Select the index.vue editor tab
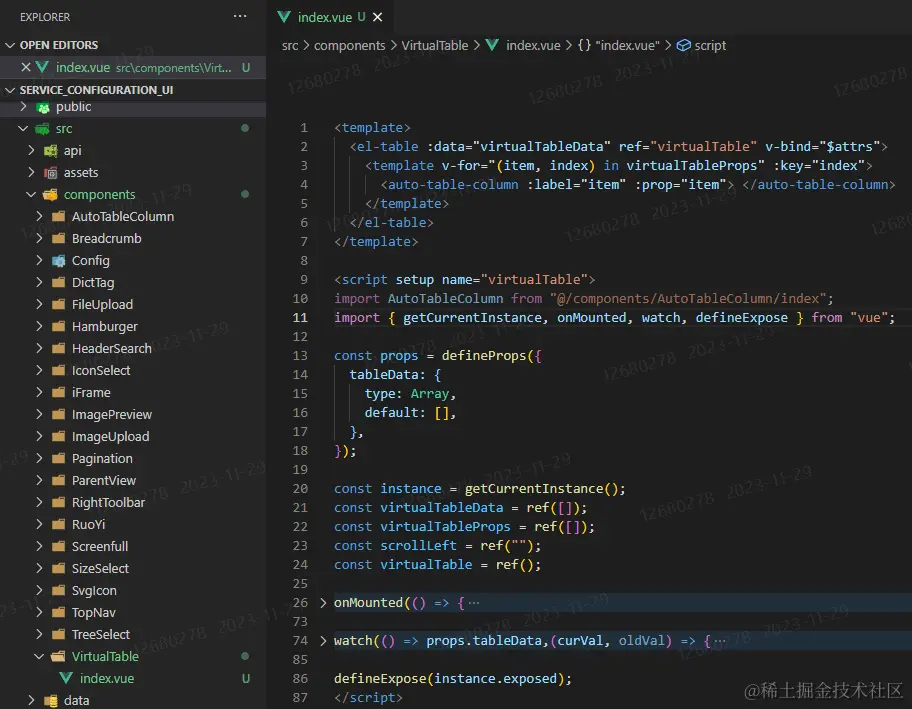This screenshot has width=912, height=709. tap(330, 17)
